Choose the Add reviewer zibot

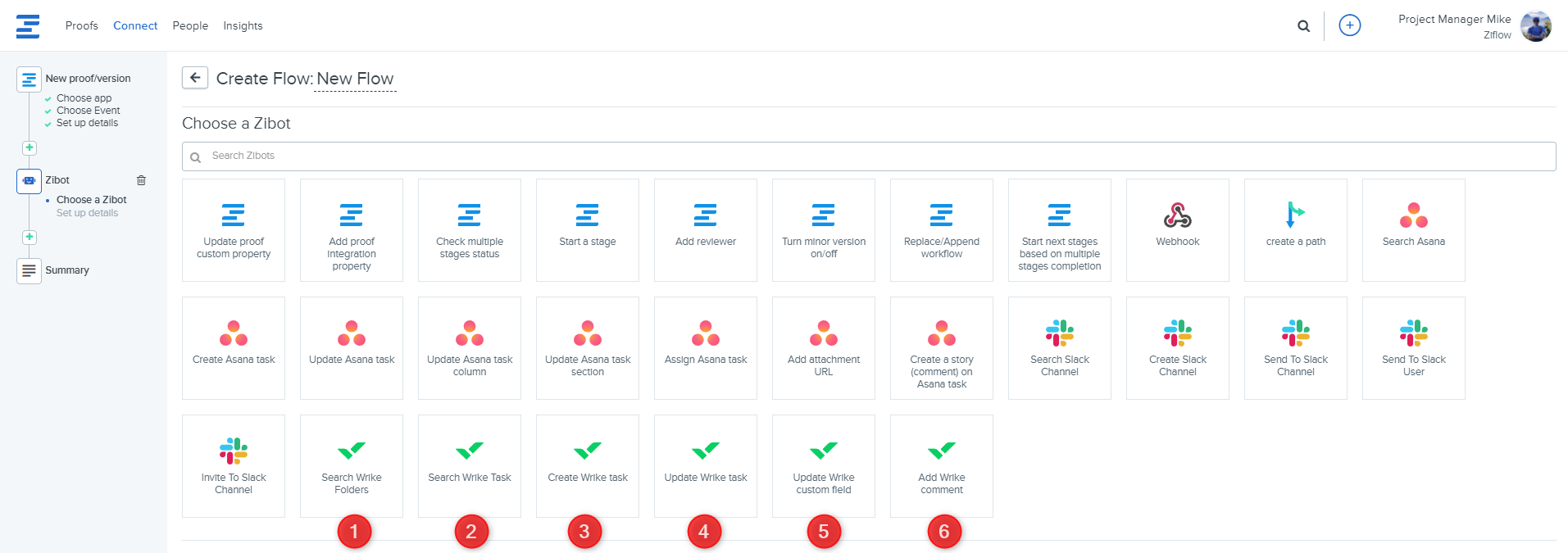pyautogui.click(x=705, y=229)
